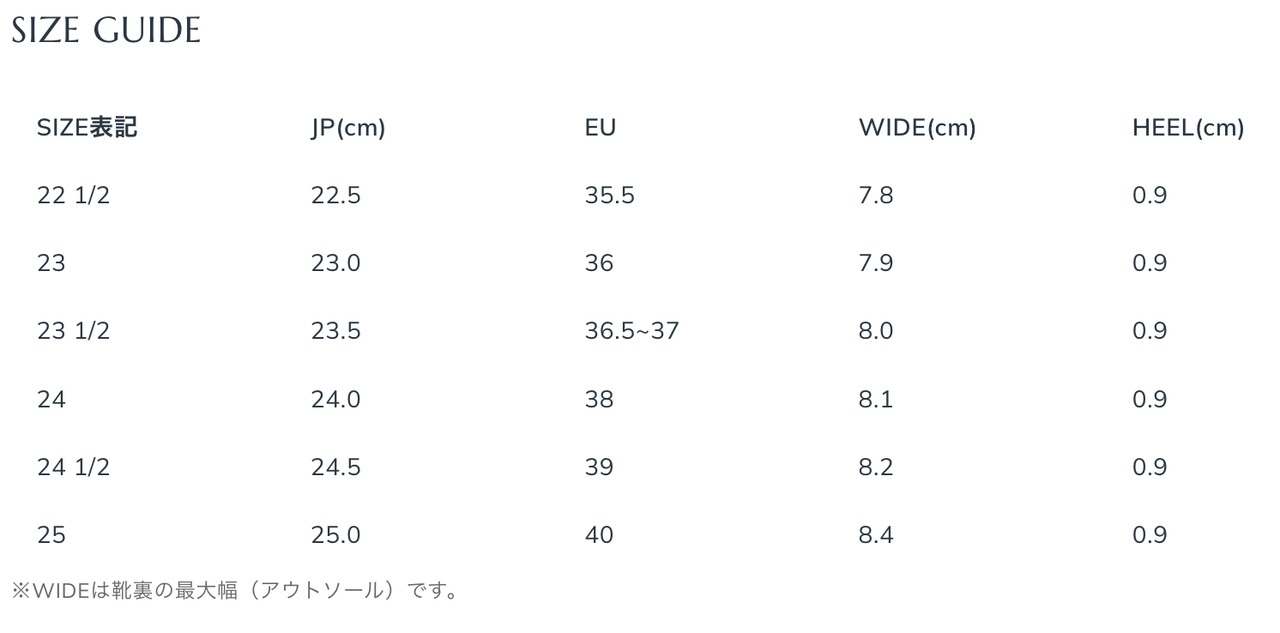
Task: Click the width value 7.8
Action: 876,195
